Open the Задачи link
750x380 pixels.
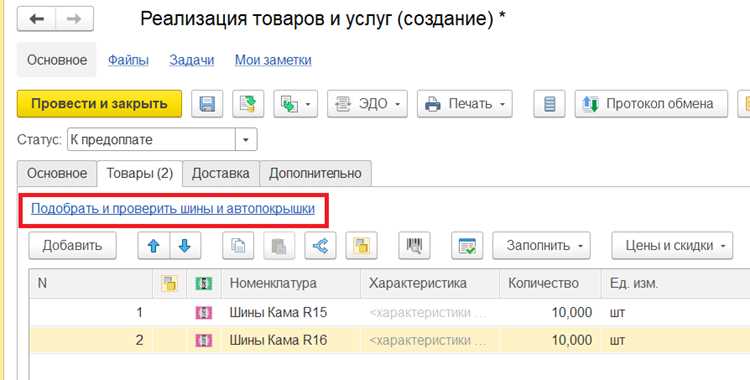(191, 60)
